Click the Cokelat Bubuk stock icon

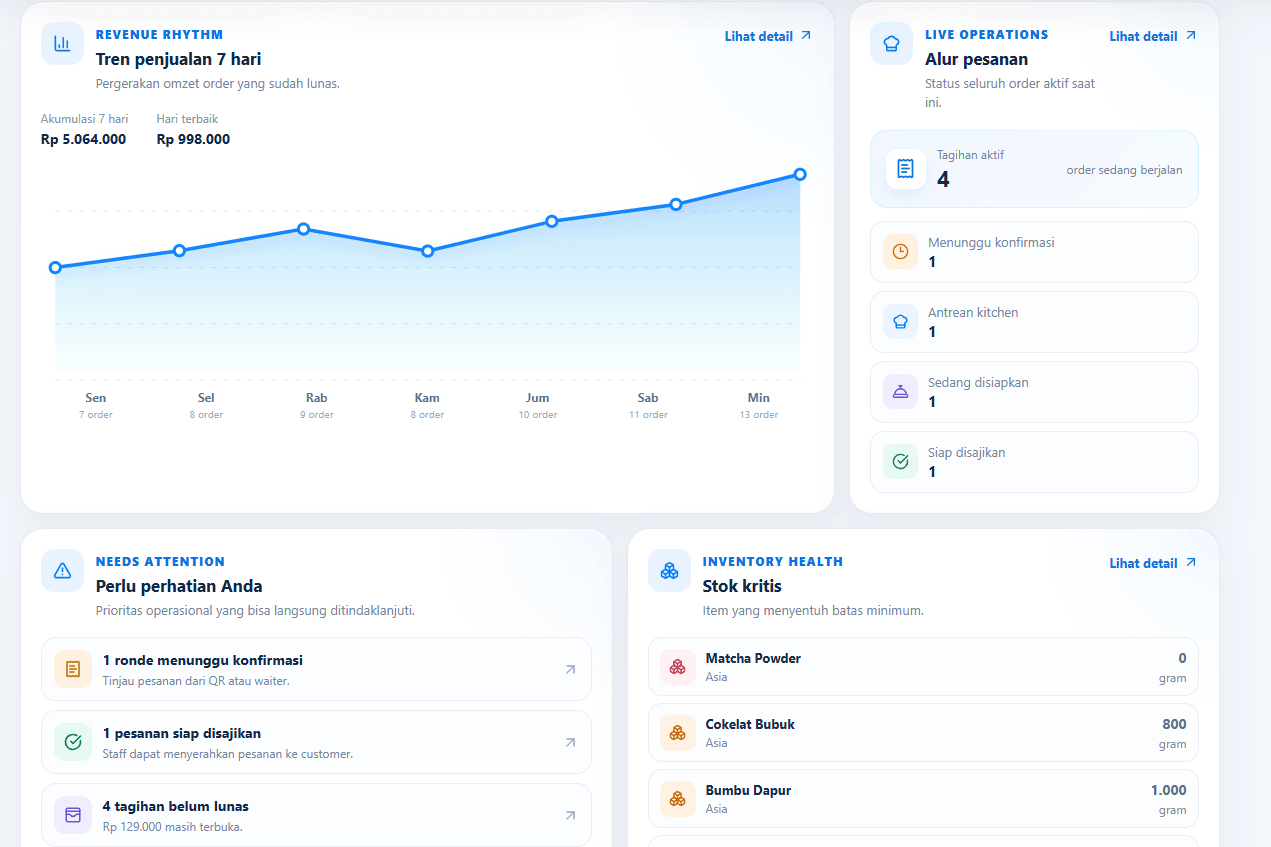coord(678,733)
